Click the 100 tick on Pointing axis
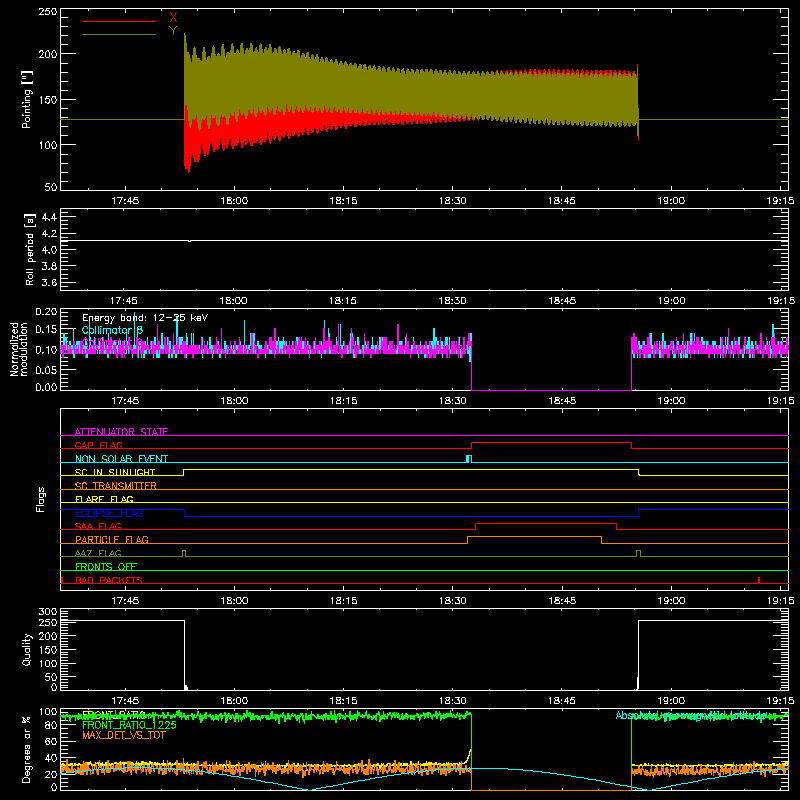Viewport: 800px width, 800px height. tap(47, 145)
